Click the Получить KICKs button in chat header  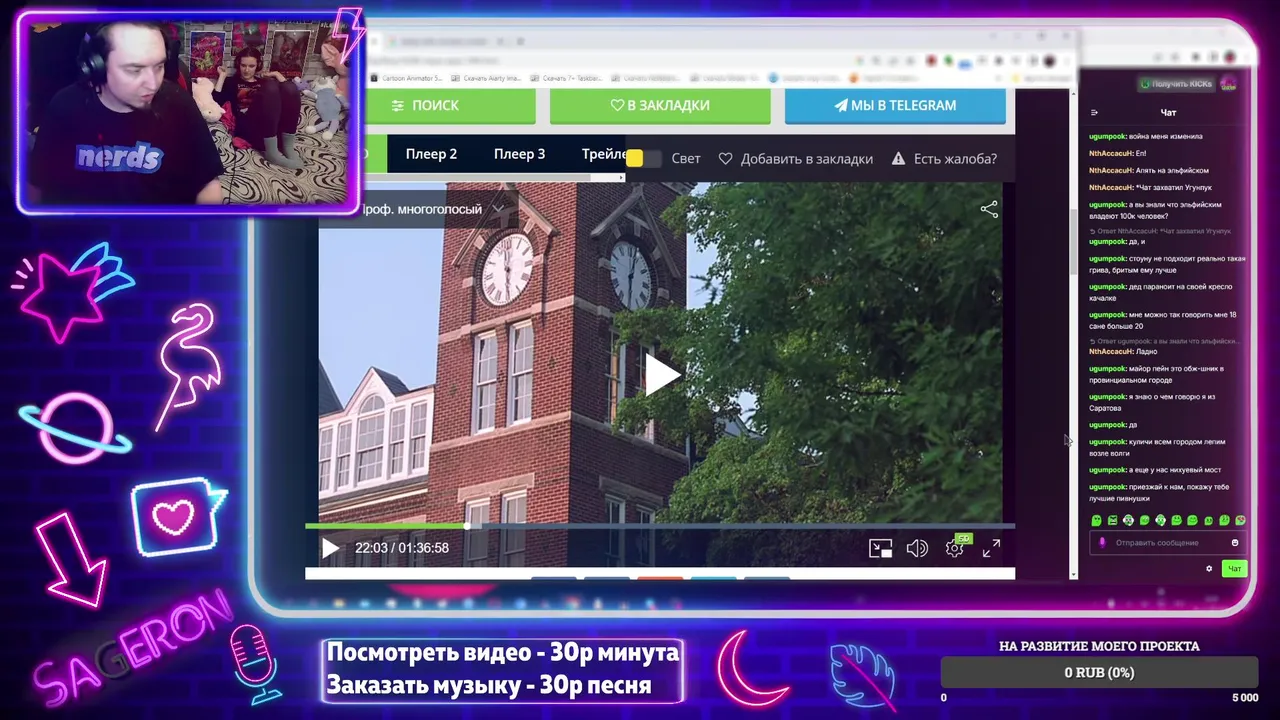(1176, 84)
